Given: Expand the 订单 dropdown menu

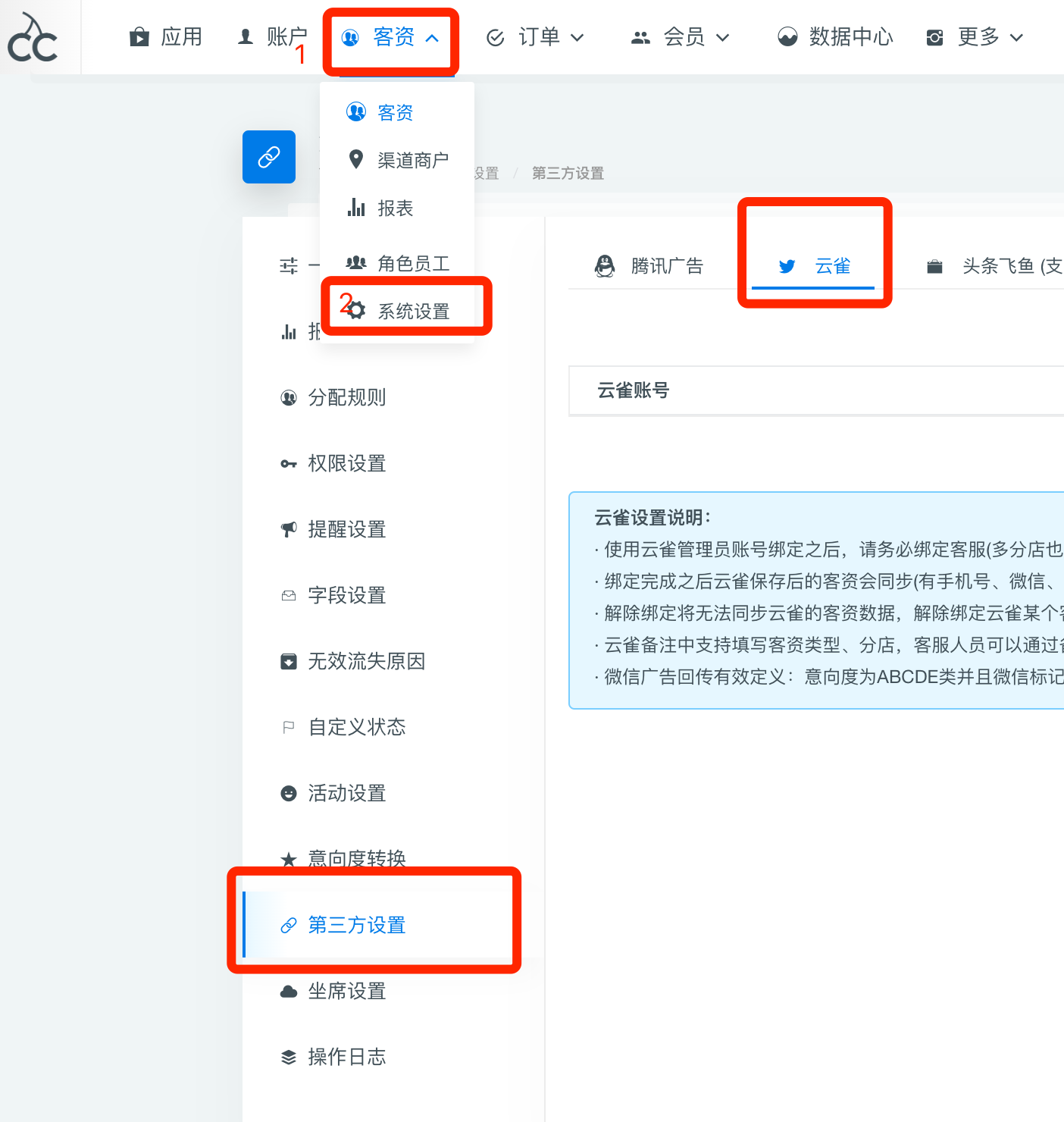Looking at the screenshot, I should pyautogui.click(x=536, y=36).
